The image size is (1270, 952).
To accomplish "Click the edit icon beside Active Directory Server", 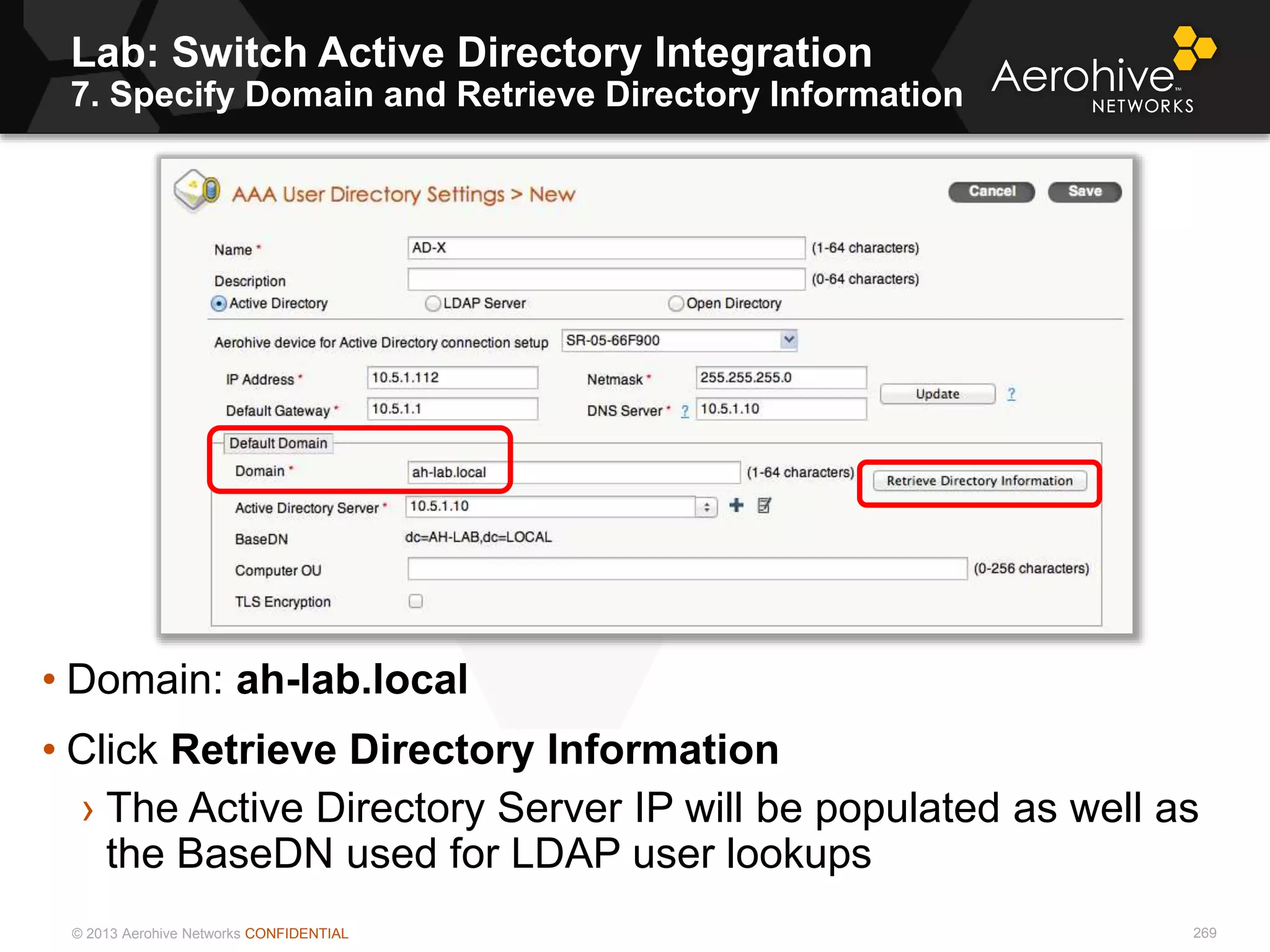I will click(x=764, y=506).
